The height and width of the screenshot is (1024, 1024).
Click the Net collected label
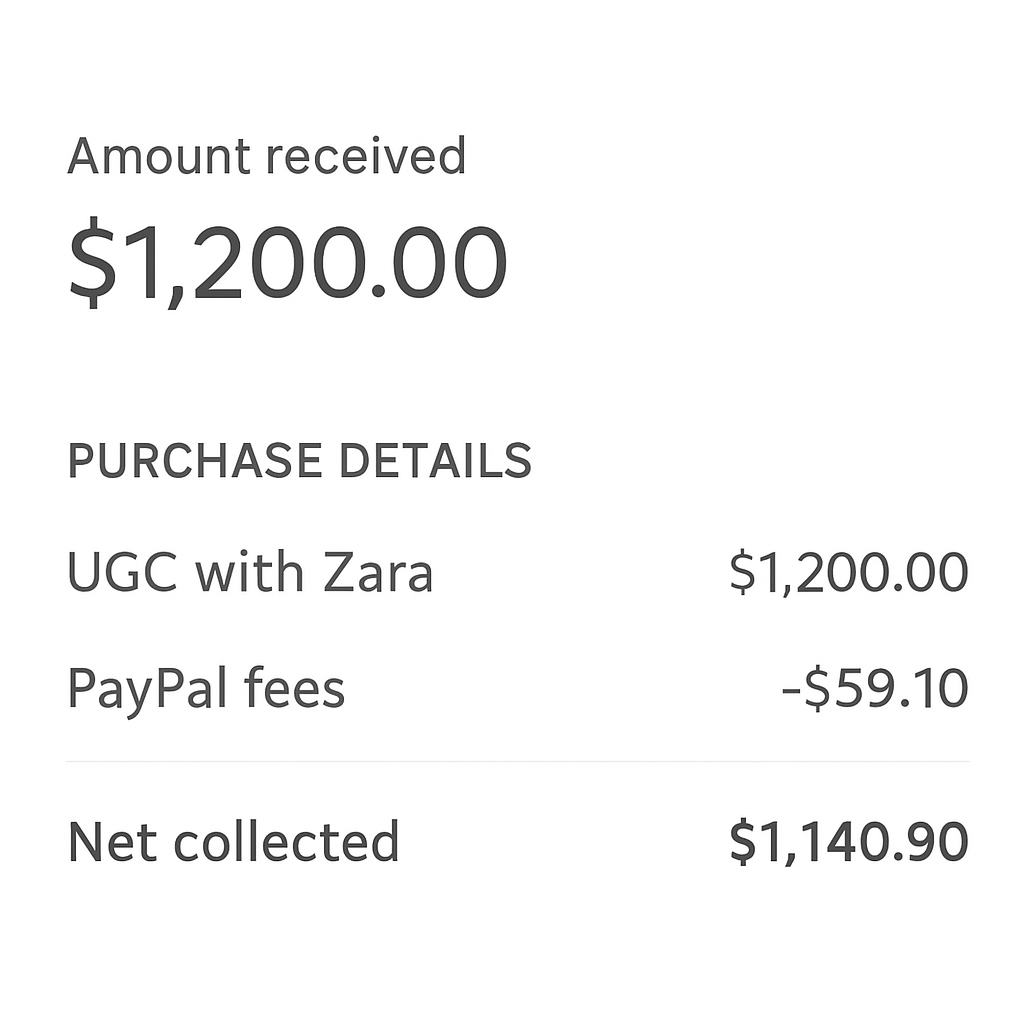click(233, 842)
